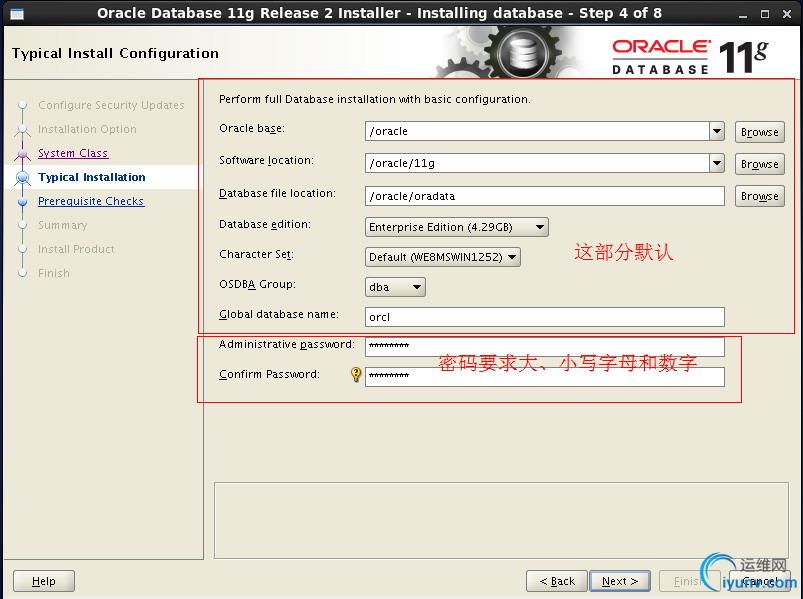Image resolution: width=803 pixels, height=599 pixels.
Task: Cancel the installation
Action: click(760, 581)
